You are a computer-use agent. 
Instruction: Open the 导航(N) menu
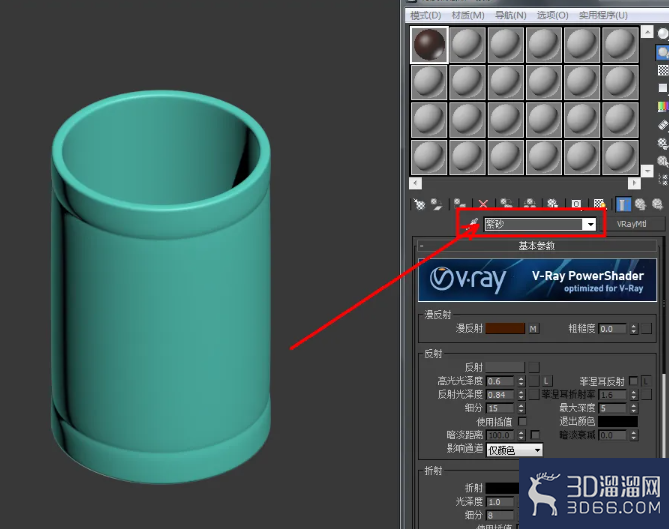click(x=511, y=15)
